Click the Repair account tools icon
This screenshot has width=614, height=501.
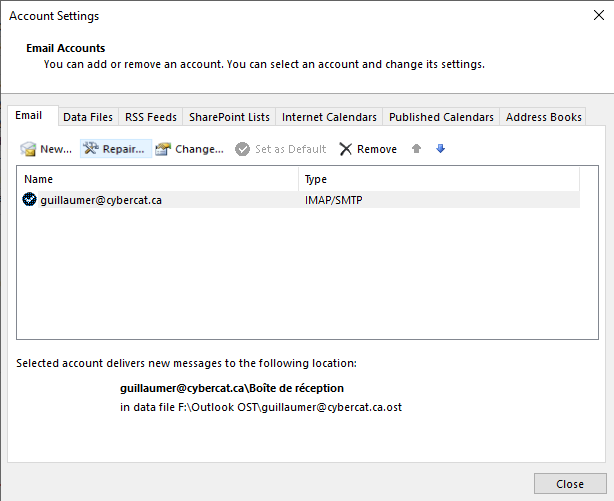pos(91,149)
